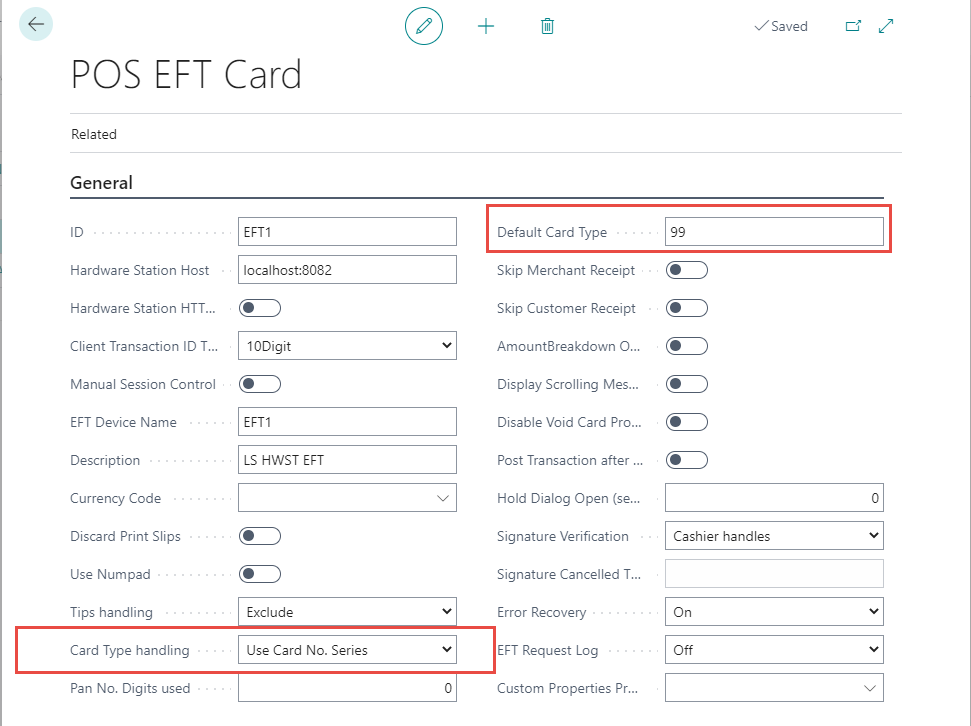This screenshot has width=971, height=726.
Task: Click the expand to full screen icon
Action: 886,26
